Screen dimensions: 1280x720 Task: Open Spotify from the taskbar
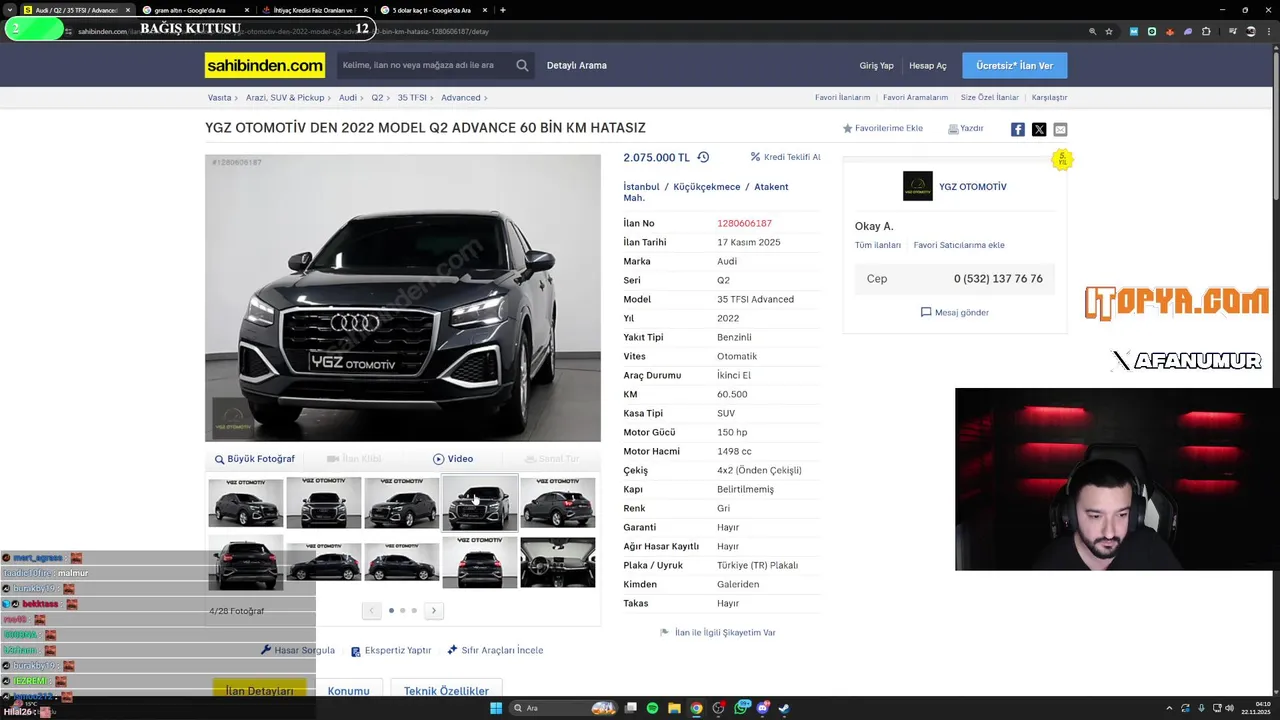pos(652,708)
